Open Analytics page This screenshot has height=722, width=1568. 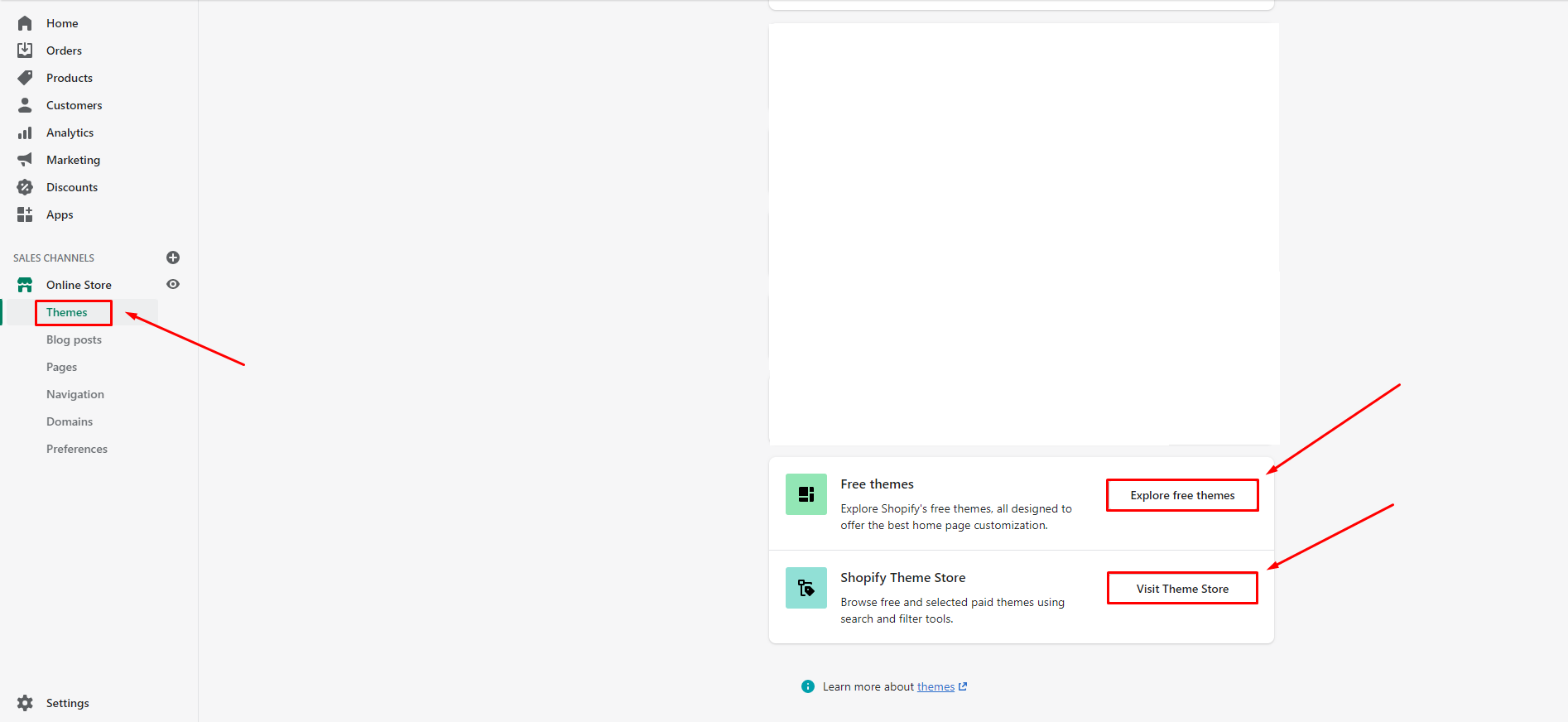click(x=70, y=132)
